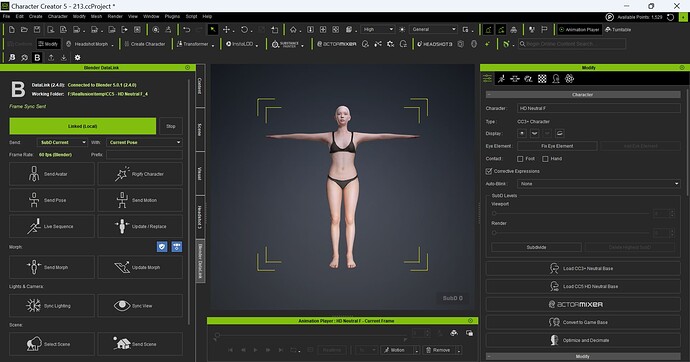Click the New Project icon in toolbar
This screenshot has height=362, width=690.
coord(11,29)
